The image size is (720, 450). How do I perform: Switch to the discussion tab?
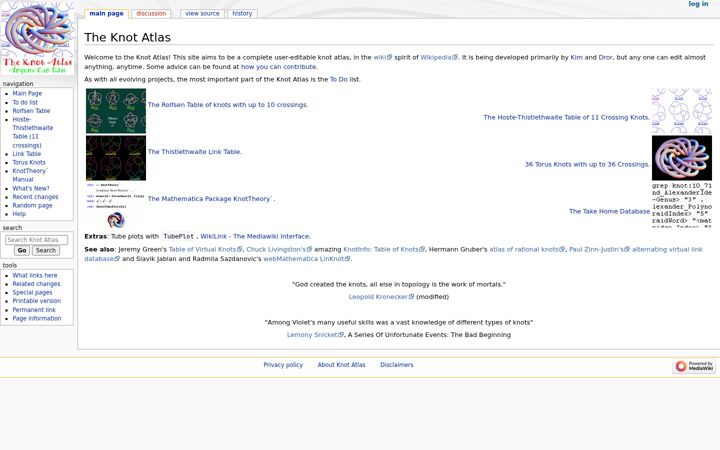point(151,14)
